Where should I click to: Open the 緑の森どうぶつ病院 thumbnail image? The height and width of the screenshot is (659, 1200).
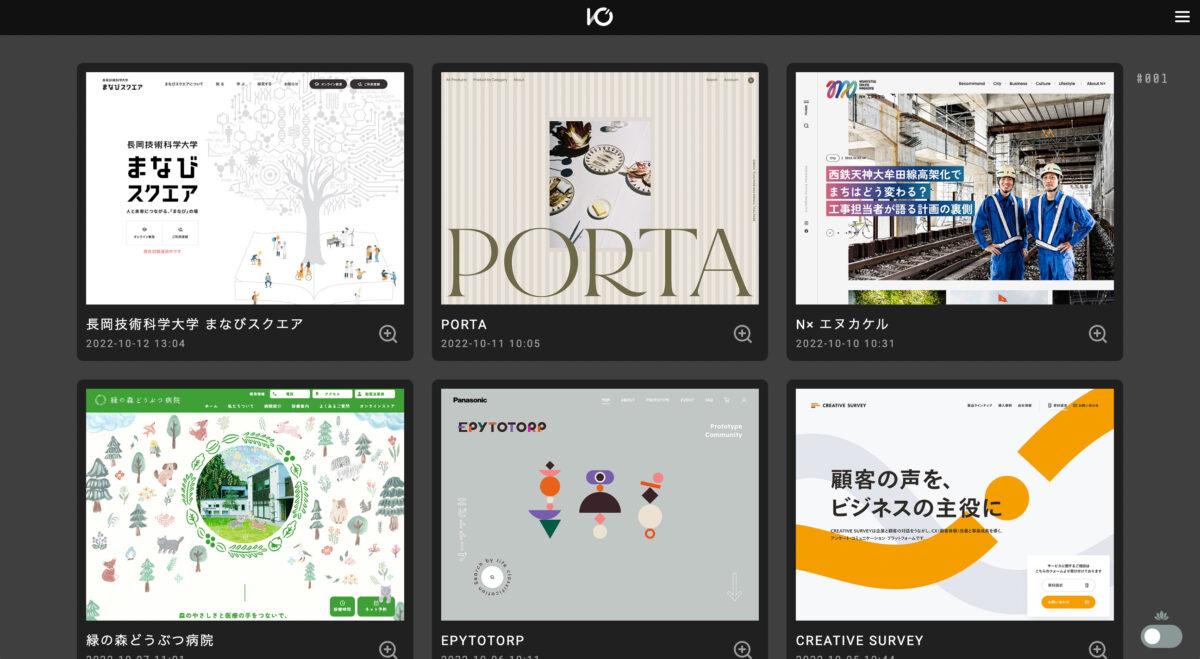tap(245, 504)
